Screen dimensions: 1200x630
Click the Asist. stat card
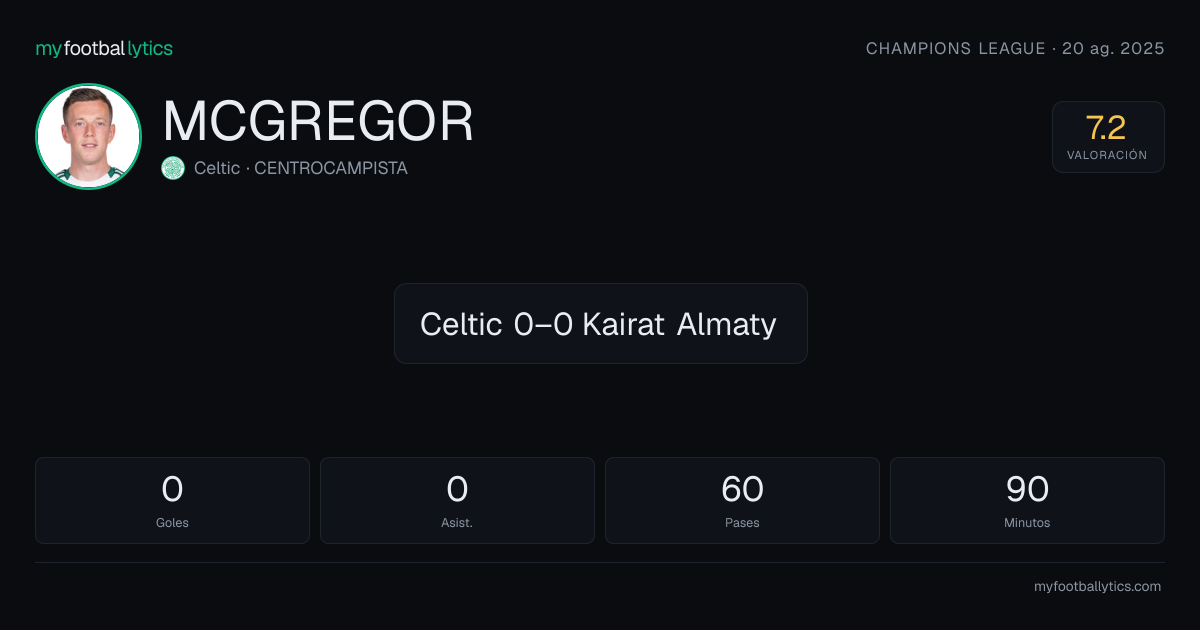[457, 500]
